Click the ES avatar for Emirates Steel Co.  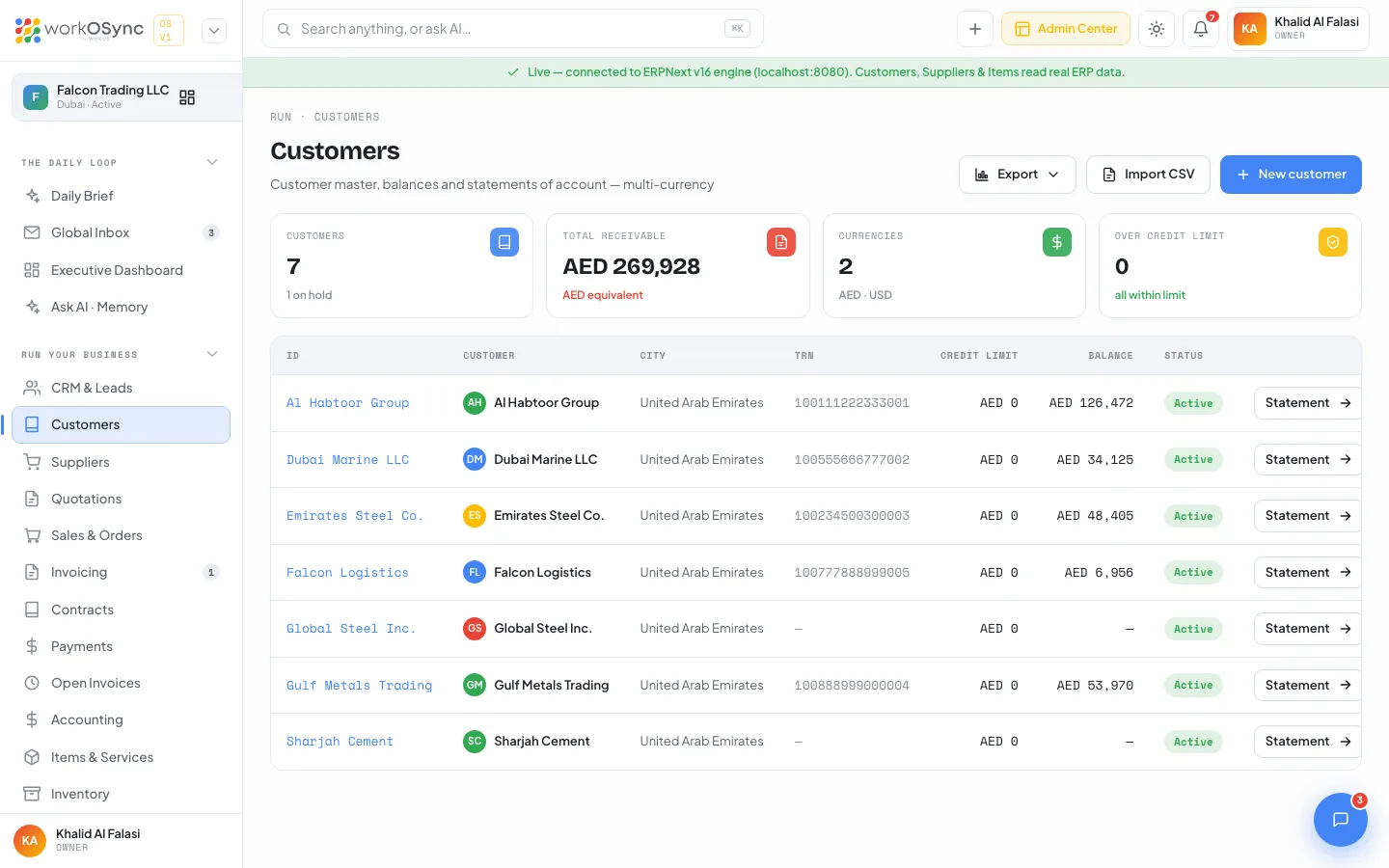(475, 516)
